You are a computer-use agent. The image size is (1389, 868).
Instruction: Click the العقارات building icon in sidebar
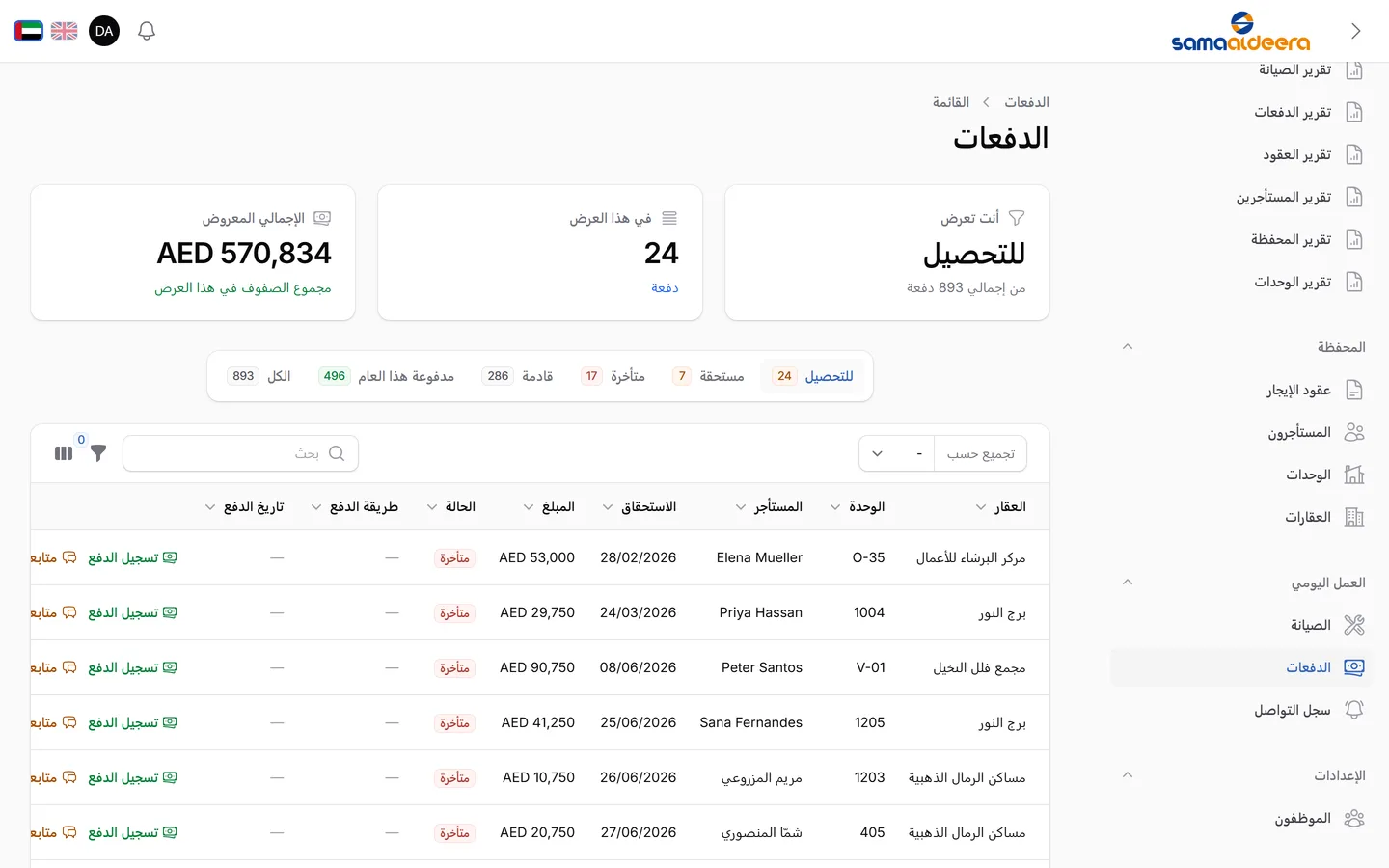[x=1354, y=517]
